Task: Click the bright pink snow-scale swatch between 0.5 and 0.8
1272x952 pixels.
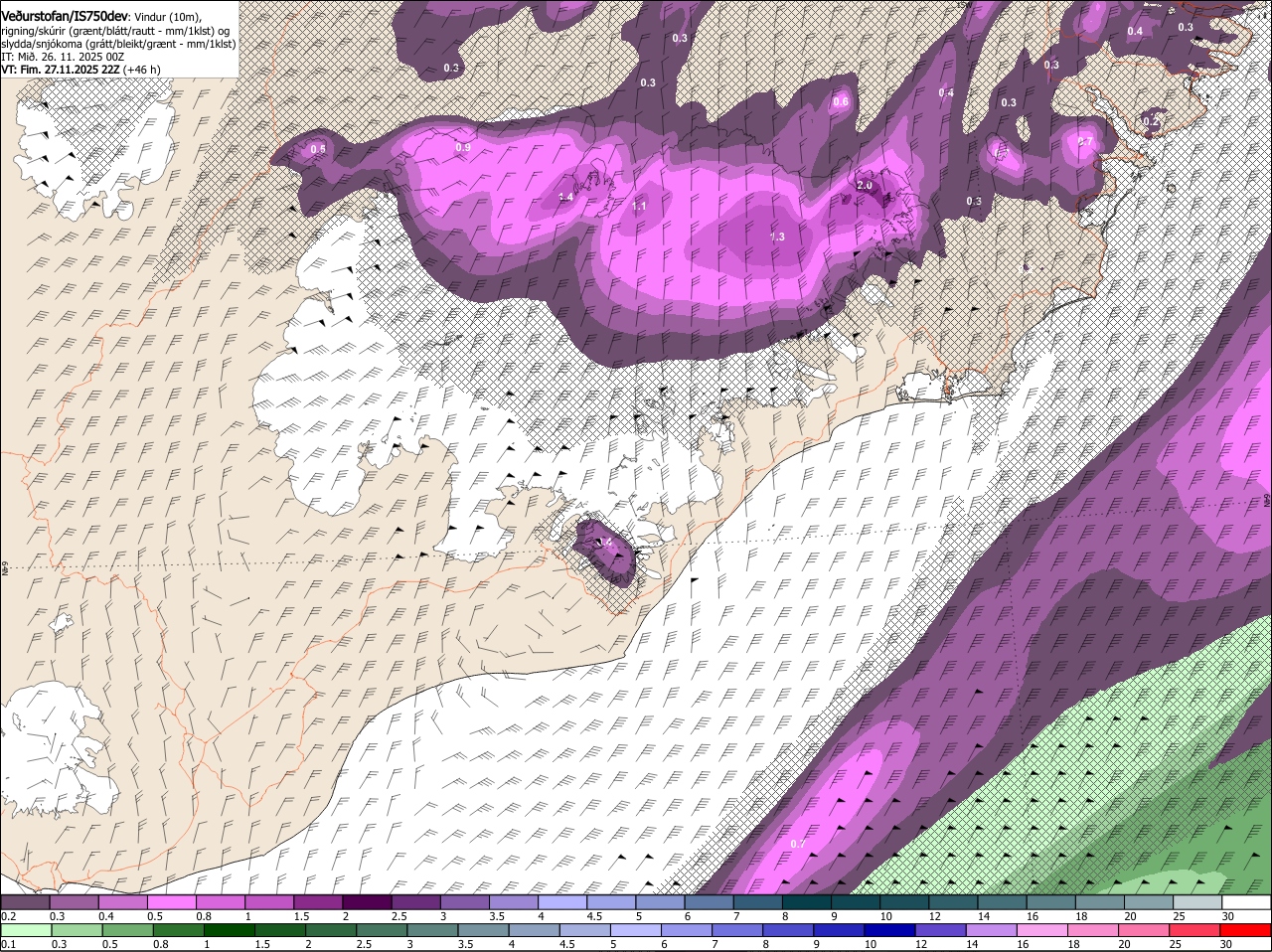Action: pos(171,902)
